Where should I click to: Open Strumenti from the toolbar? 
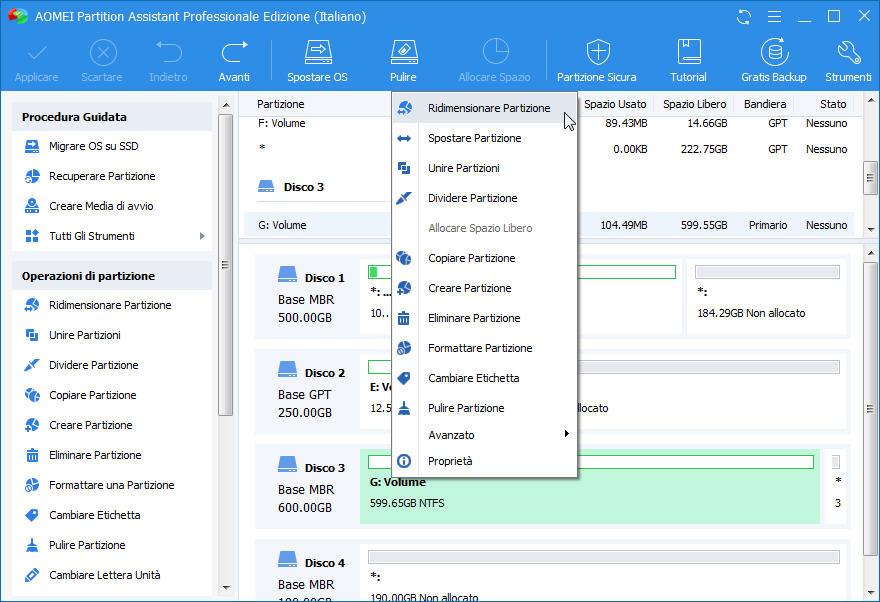point(848,61)
